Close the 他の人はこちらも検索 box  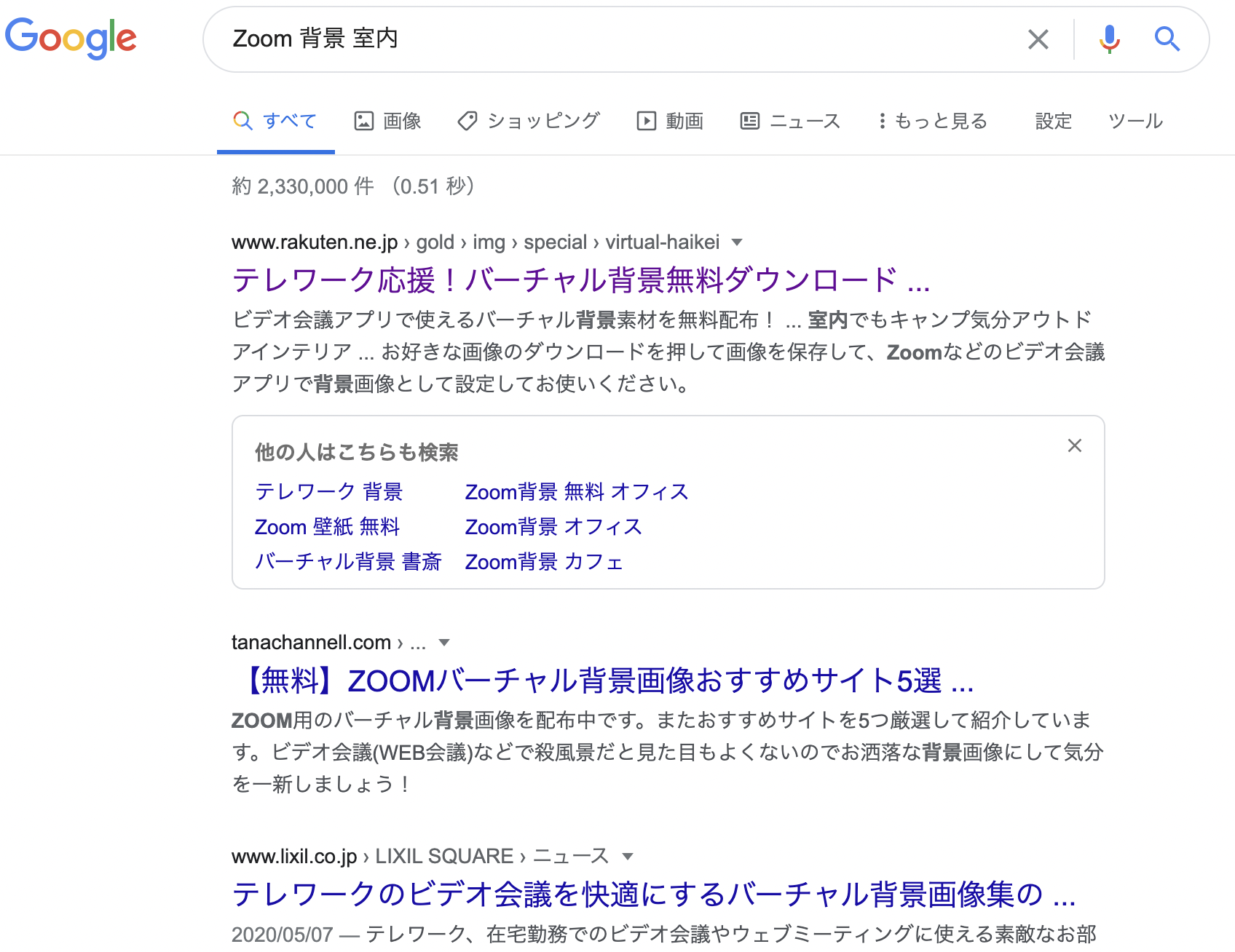1075,445
